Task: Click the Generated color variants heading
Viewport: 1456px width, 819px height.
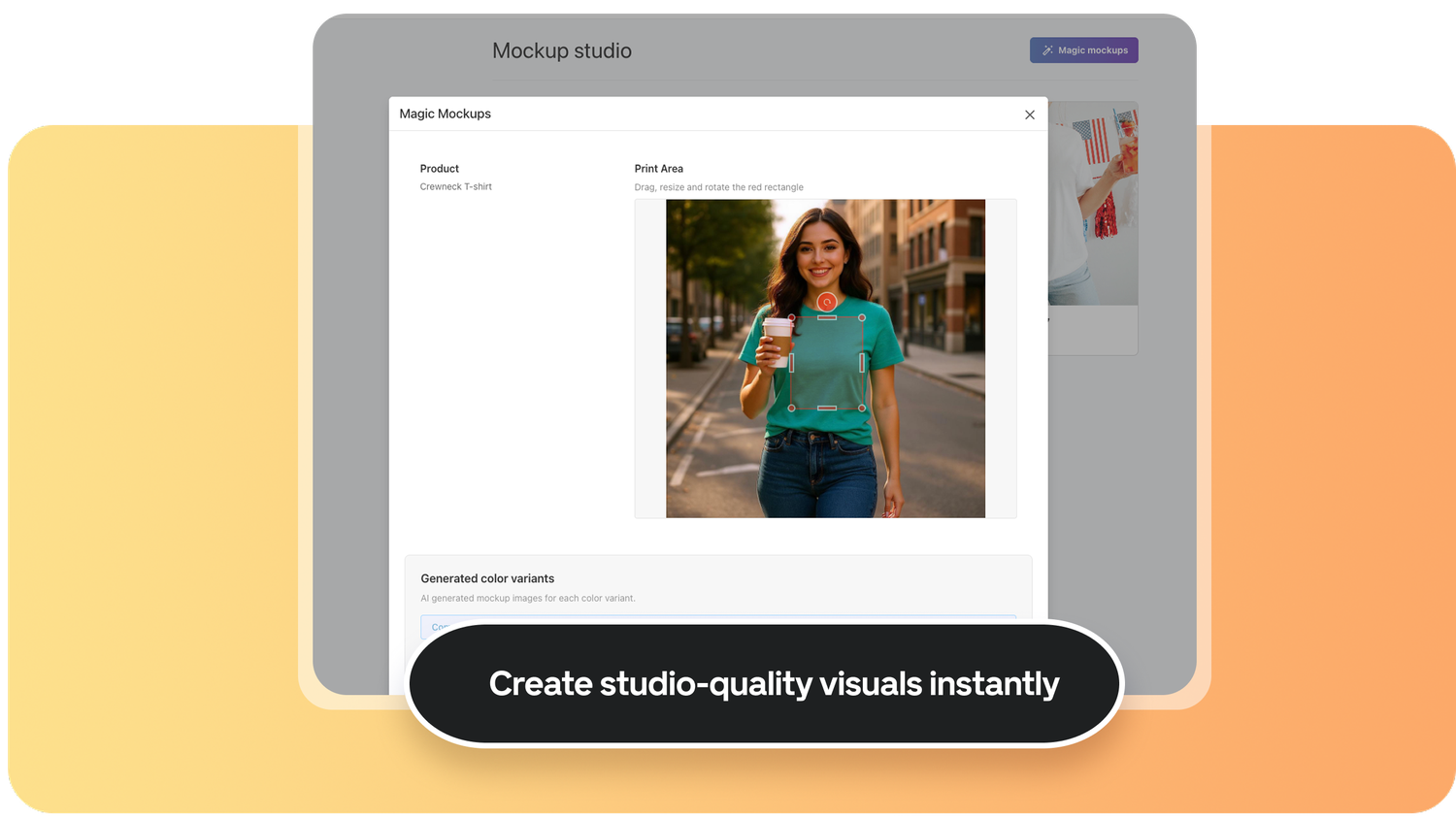Action: click(x=487, y=578)
